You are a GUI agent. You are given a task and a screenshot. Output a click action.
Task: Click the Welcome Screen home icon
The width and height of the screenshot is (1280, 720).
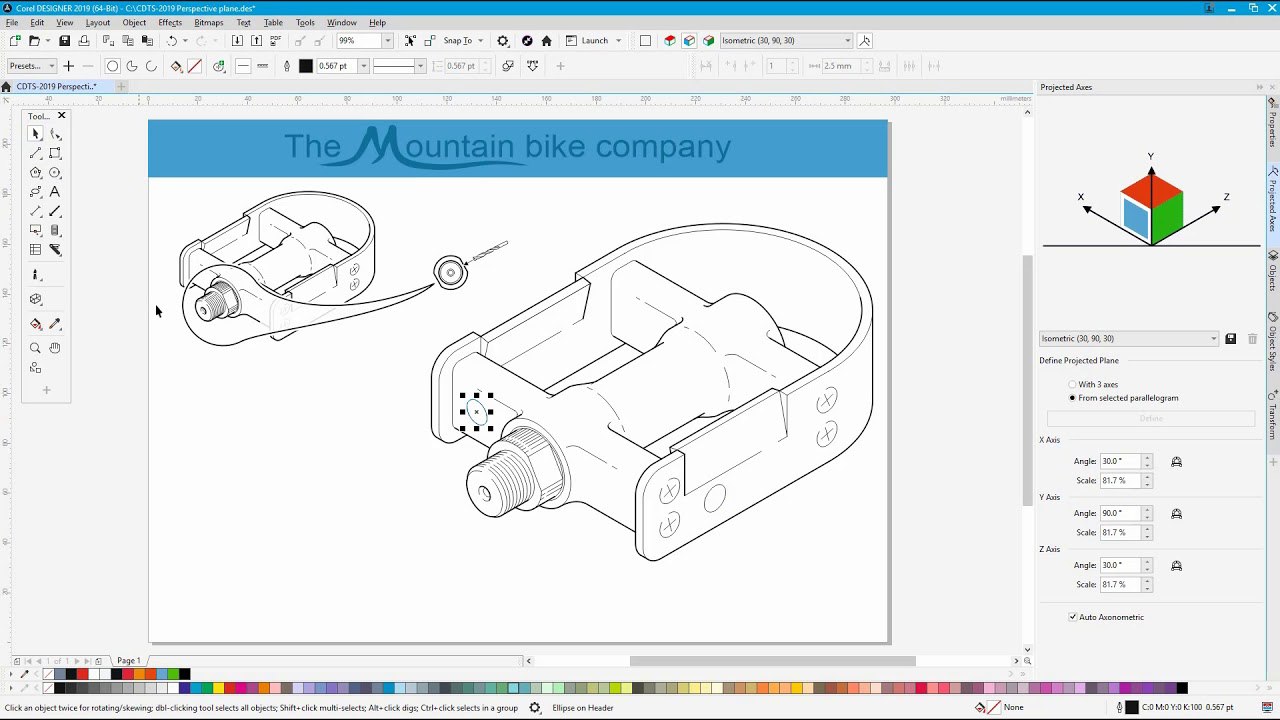tap(546, 41)
